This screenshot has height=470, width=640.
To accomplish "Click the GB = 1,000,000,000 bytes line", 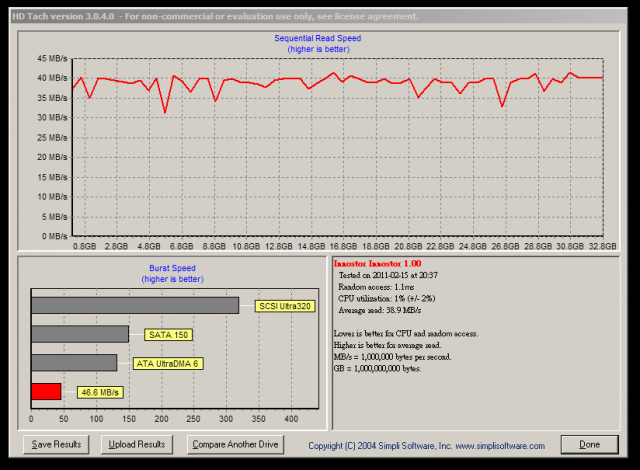I will pyautogui.click(x=378, y=368).
